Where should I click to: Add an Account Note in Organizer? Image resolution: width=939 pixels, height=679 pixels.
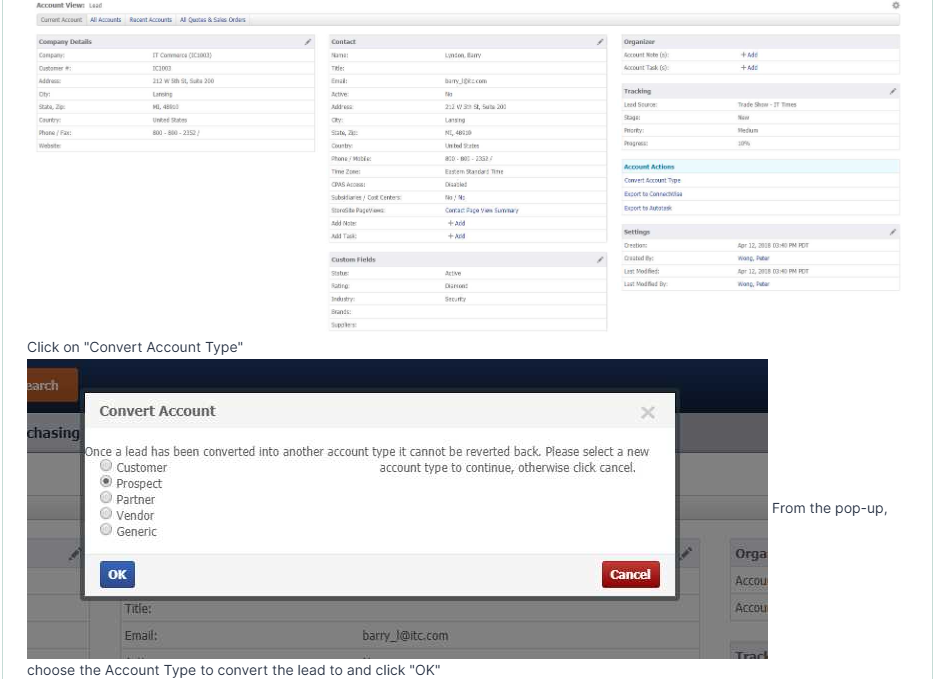(749, 55)
